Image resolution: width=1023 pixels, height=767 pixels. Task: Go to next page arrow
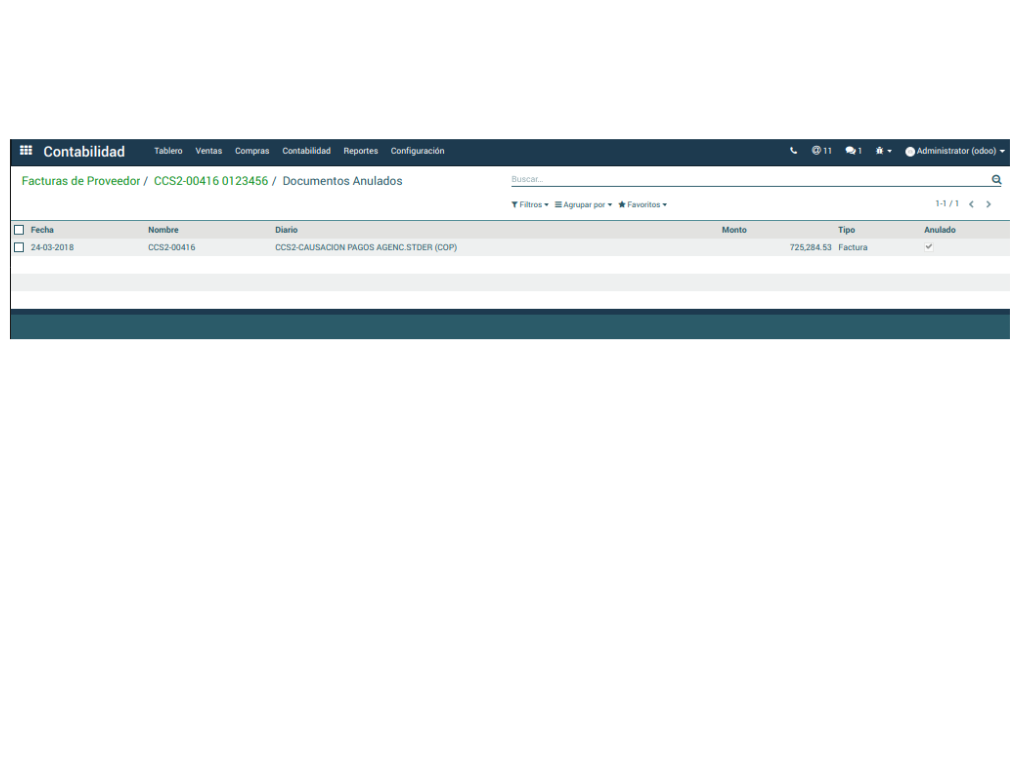[989, 204]
